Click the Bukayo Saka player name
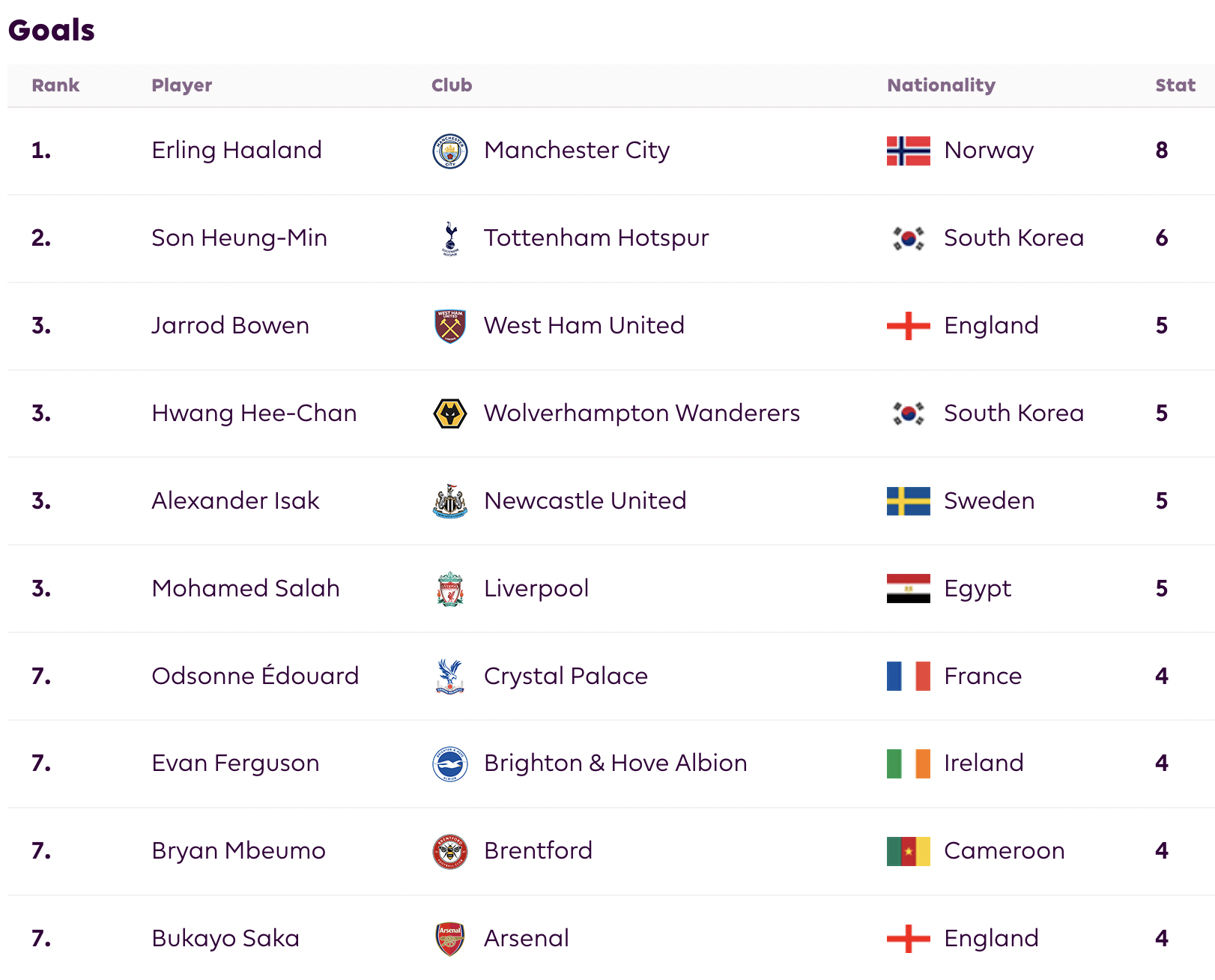 click(x=225, y=939)
